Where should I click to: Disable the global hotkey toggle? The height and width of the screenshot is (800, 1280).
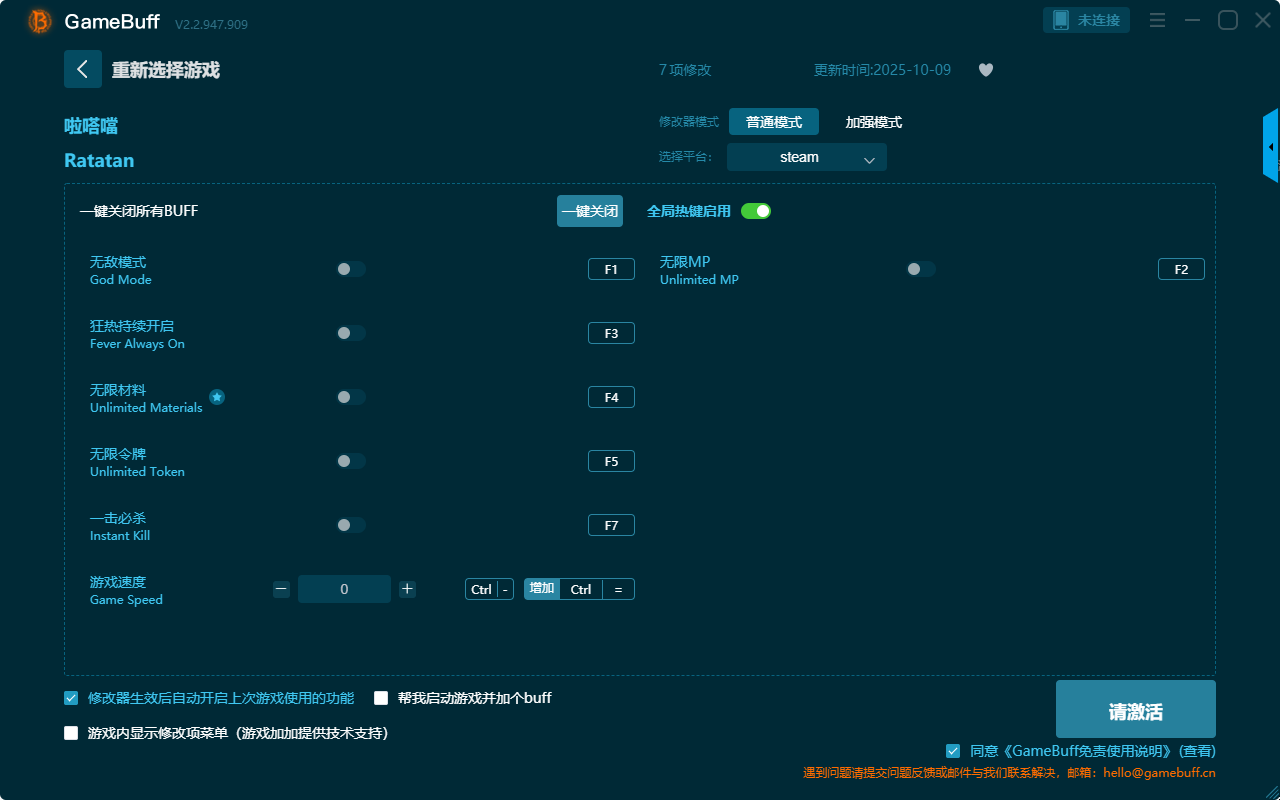coord(756,211)
